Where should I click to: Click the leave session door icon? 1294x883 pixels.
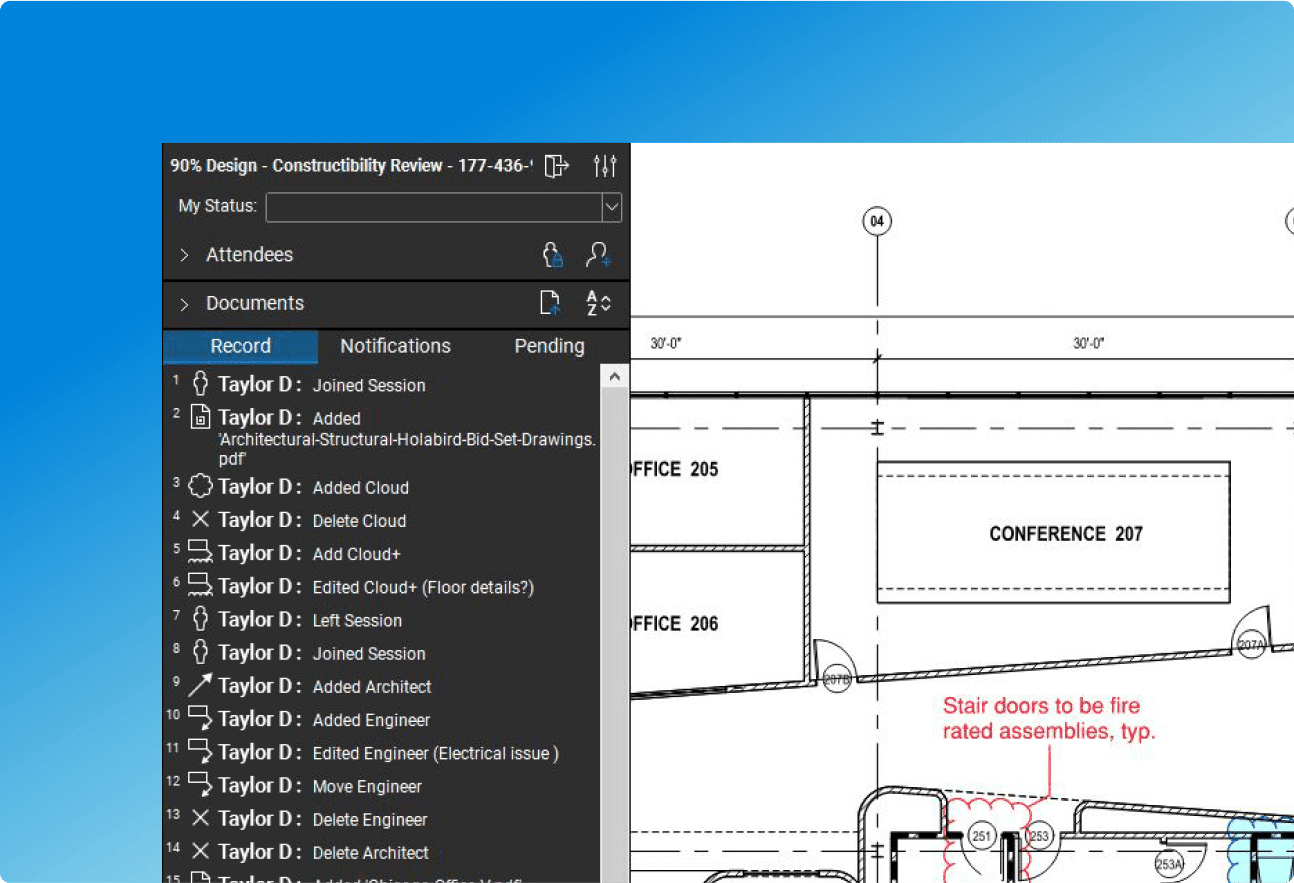coord(557,166)
